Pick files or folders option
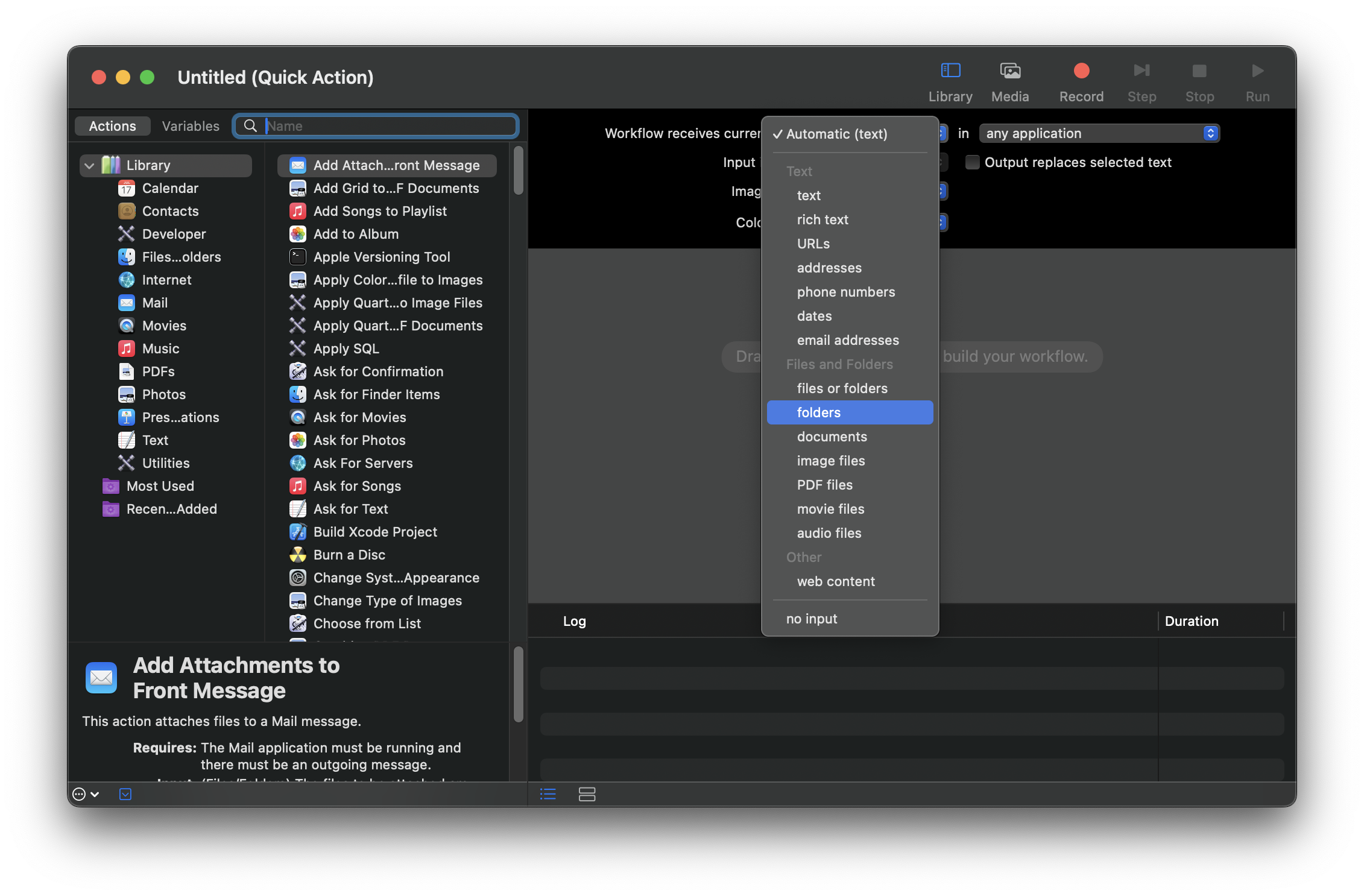Screen dimensions: 1364x896 [850, 388]
